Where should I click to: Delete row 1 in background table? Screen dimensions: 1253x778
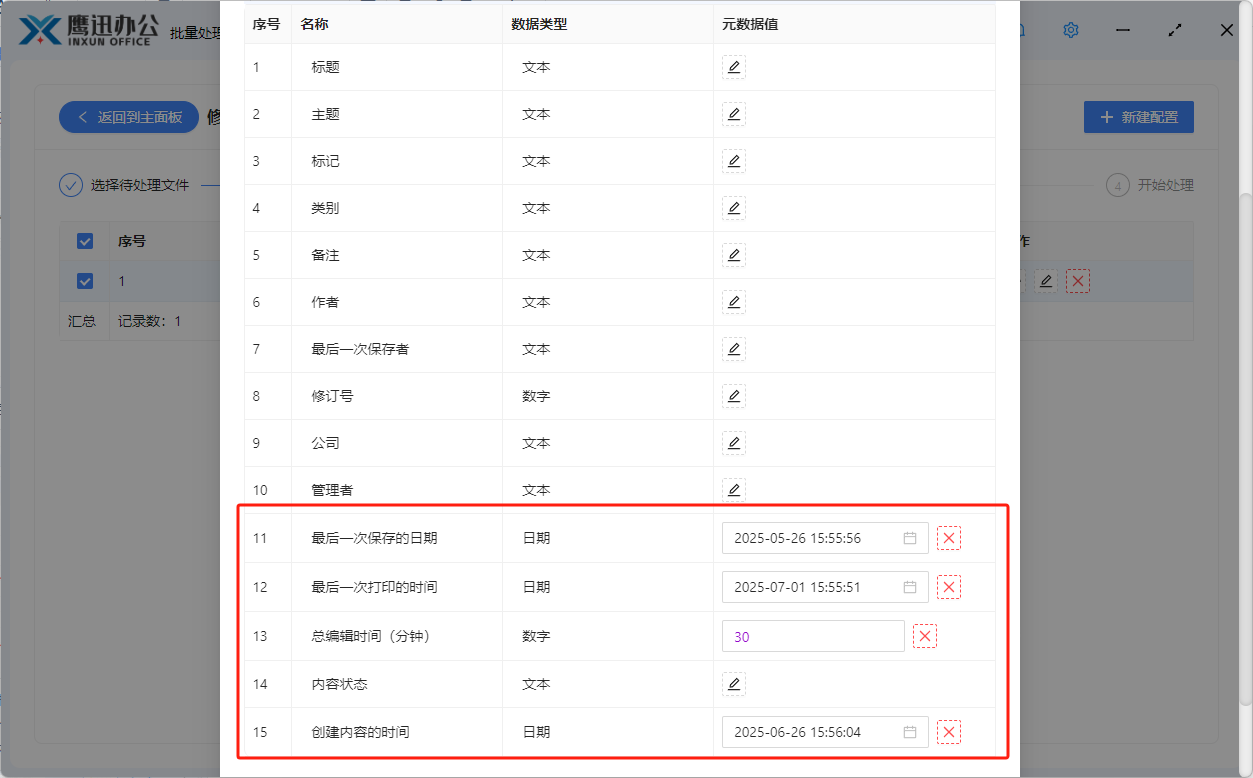pyautogui.click(x=1077, y=281)
